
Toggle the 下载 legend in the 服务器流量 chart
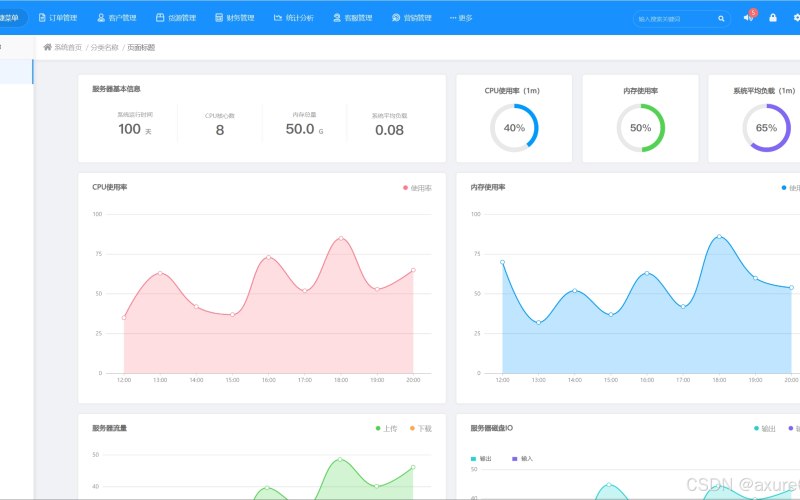(x=421, y=429)
